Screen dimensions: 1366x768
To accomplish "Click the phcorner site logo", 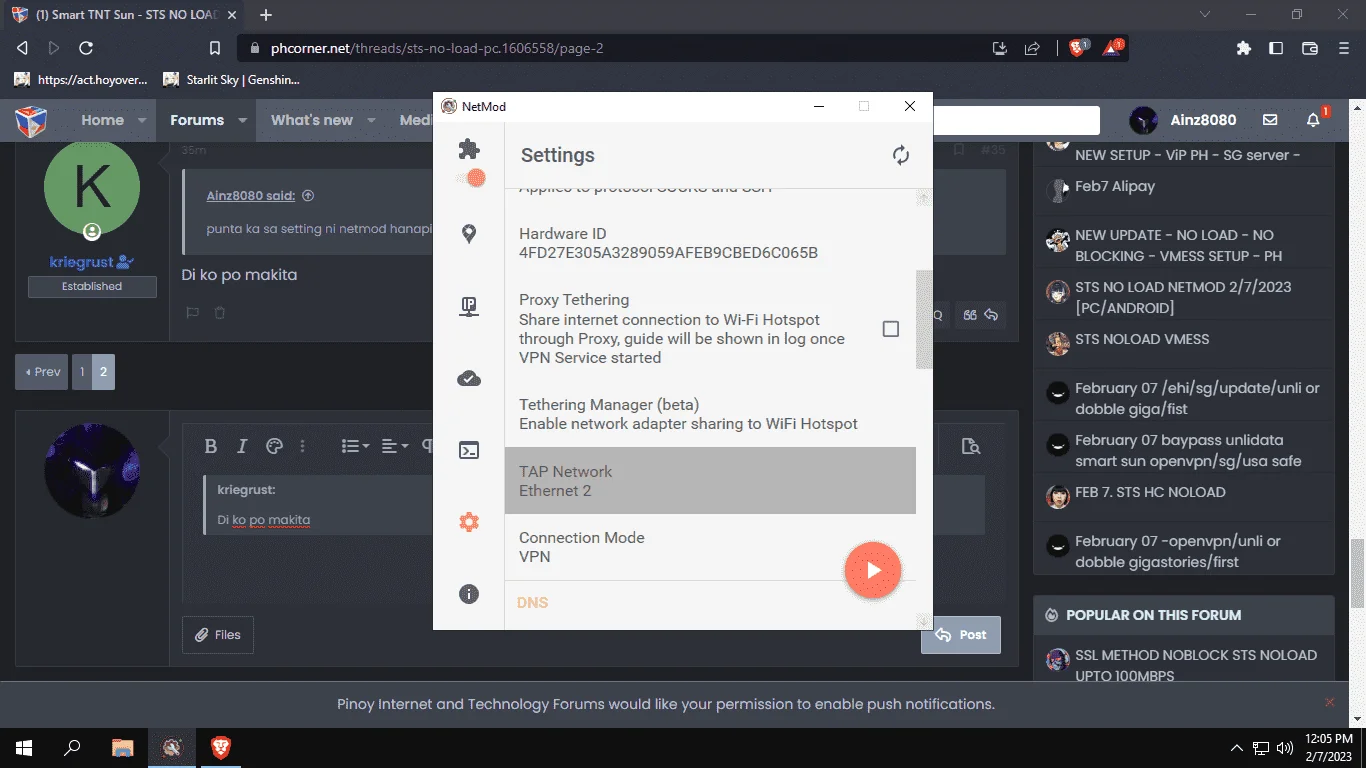I will pos(31,120).
